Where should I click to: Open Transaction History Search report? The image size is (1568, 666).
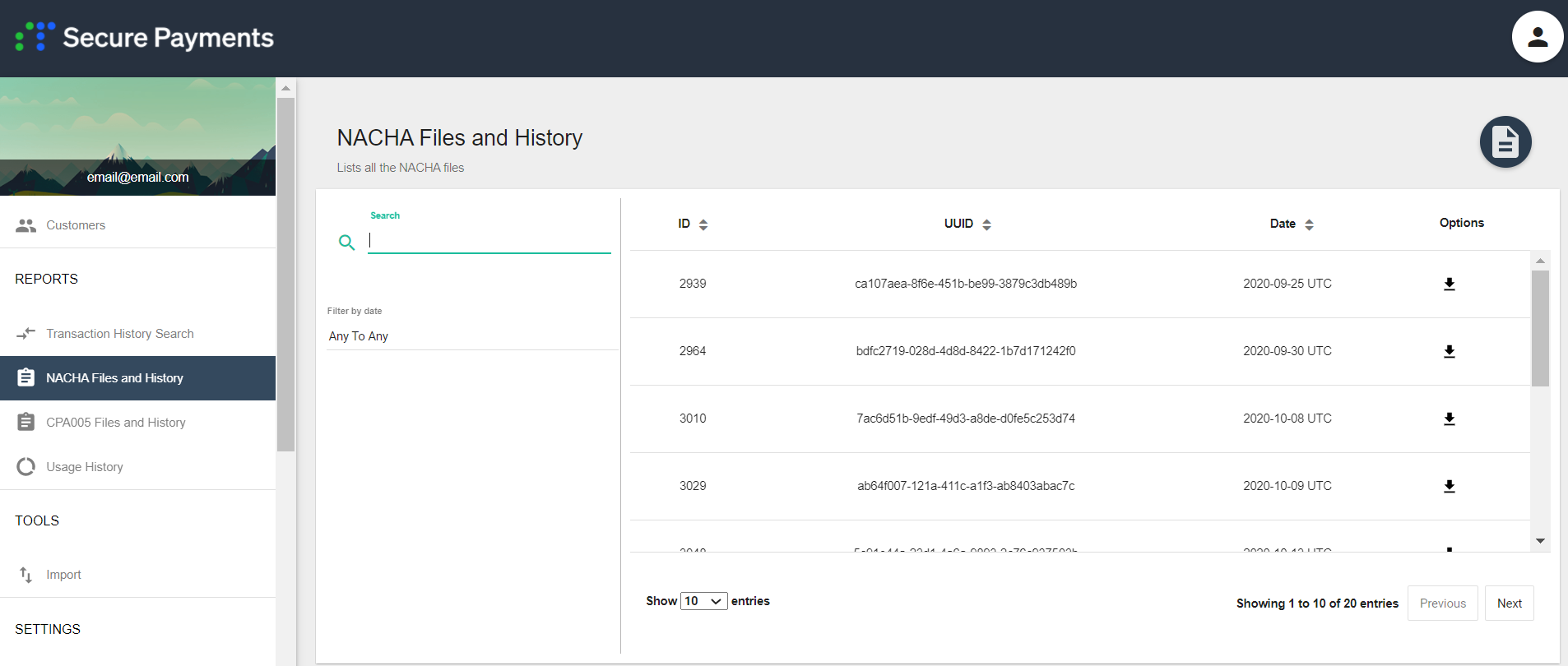point(137,333)
